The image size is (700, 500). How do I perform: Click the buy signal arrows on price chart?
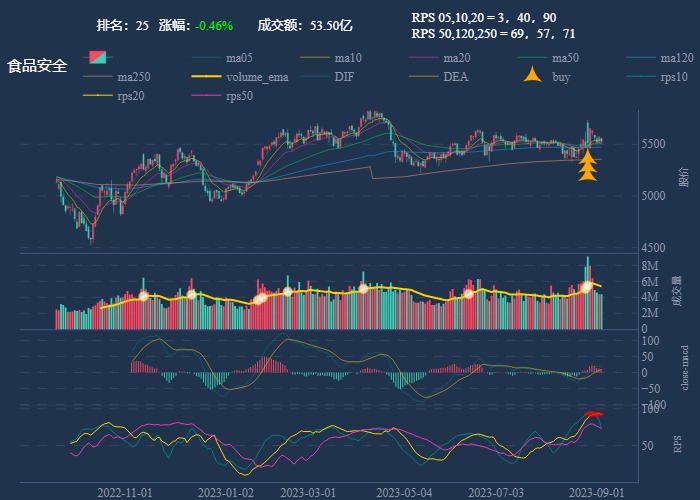(588, 167)
